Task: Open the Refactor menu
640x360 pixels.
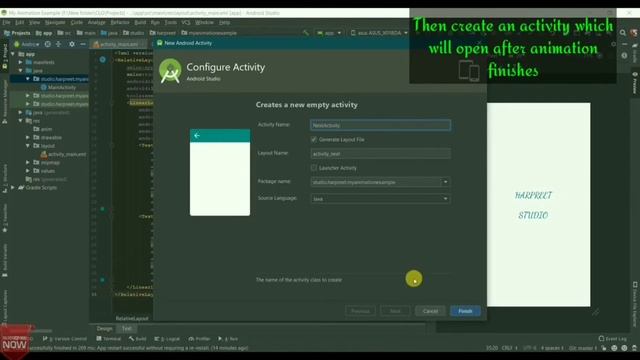Action: (120, 22)
